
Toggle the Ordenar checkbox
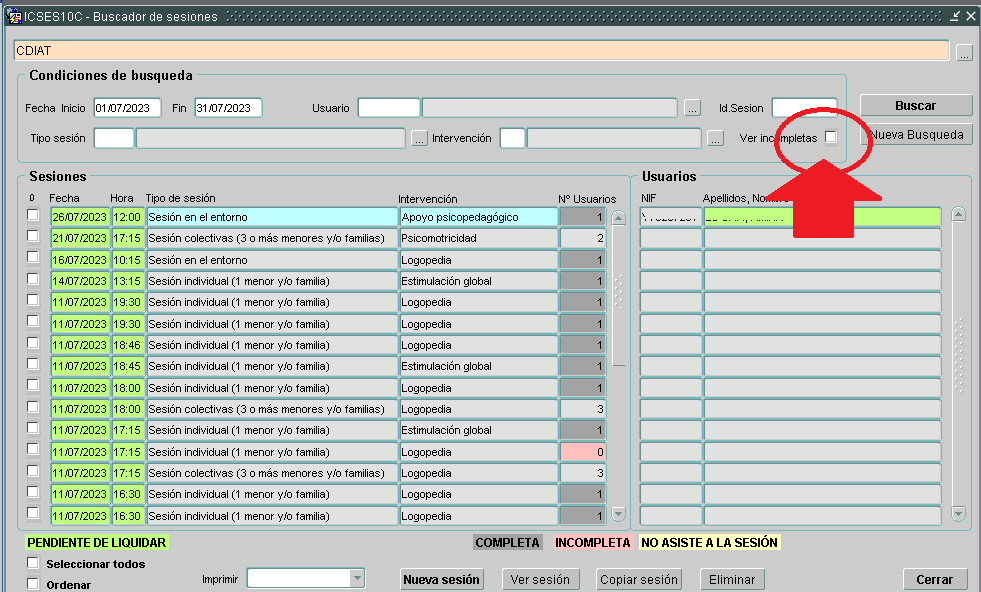(33, 585)
